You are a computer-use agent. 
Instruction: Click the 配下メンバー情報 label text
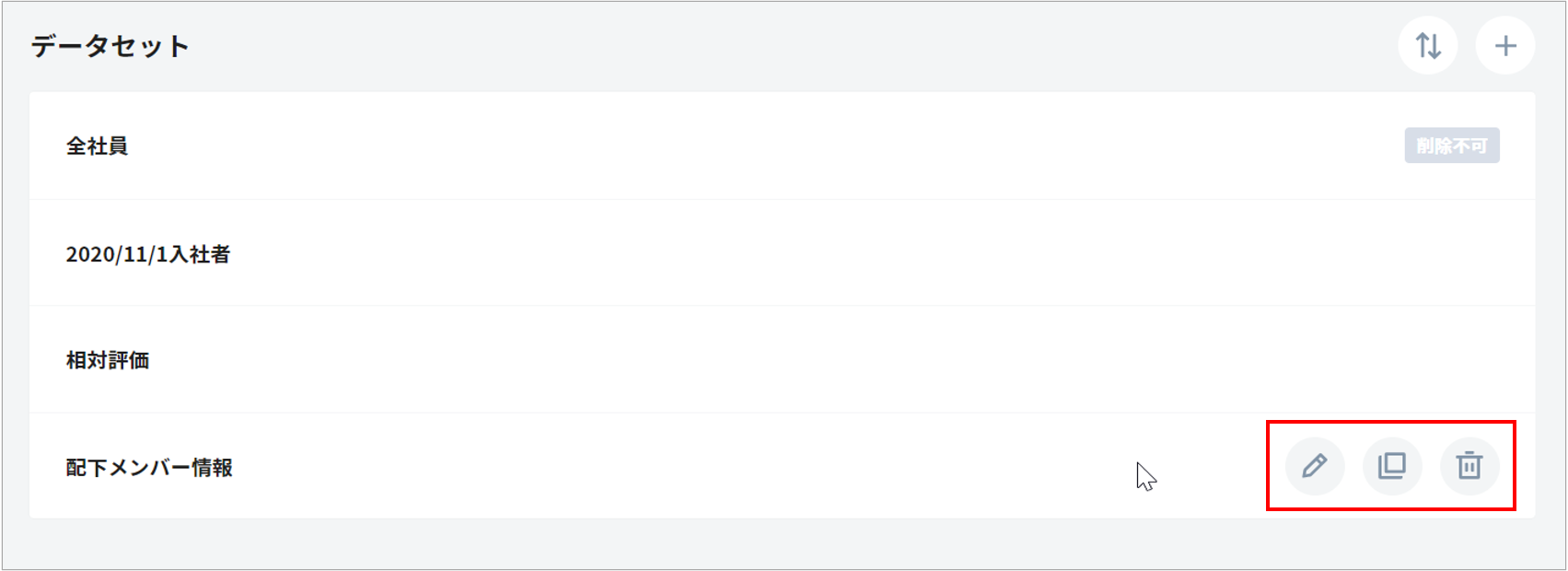pos(149,467)
